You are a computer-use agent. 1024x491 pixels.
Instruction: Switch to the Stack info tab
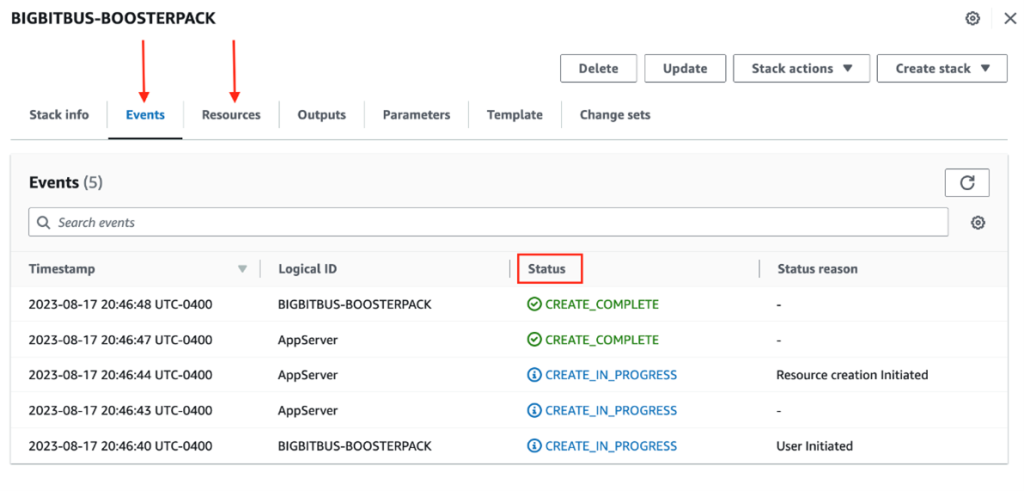pos(57,115)
